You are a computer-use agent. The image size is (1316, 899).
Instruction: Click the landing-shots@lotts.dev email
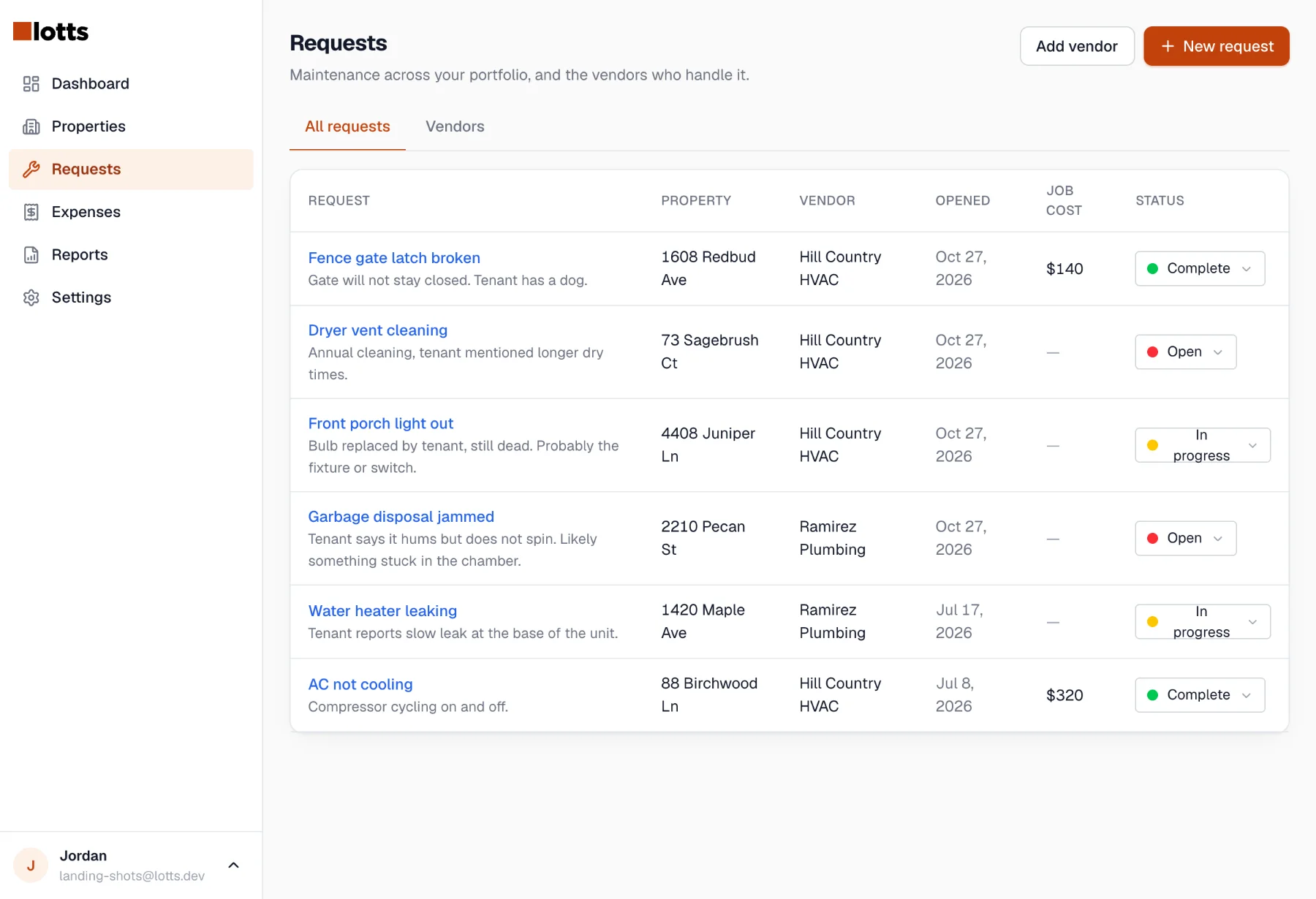132,876
